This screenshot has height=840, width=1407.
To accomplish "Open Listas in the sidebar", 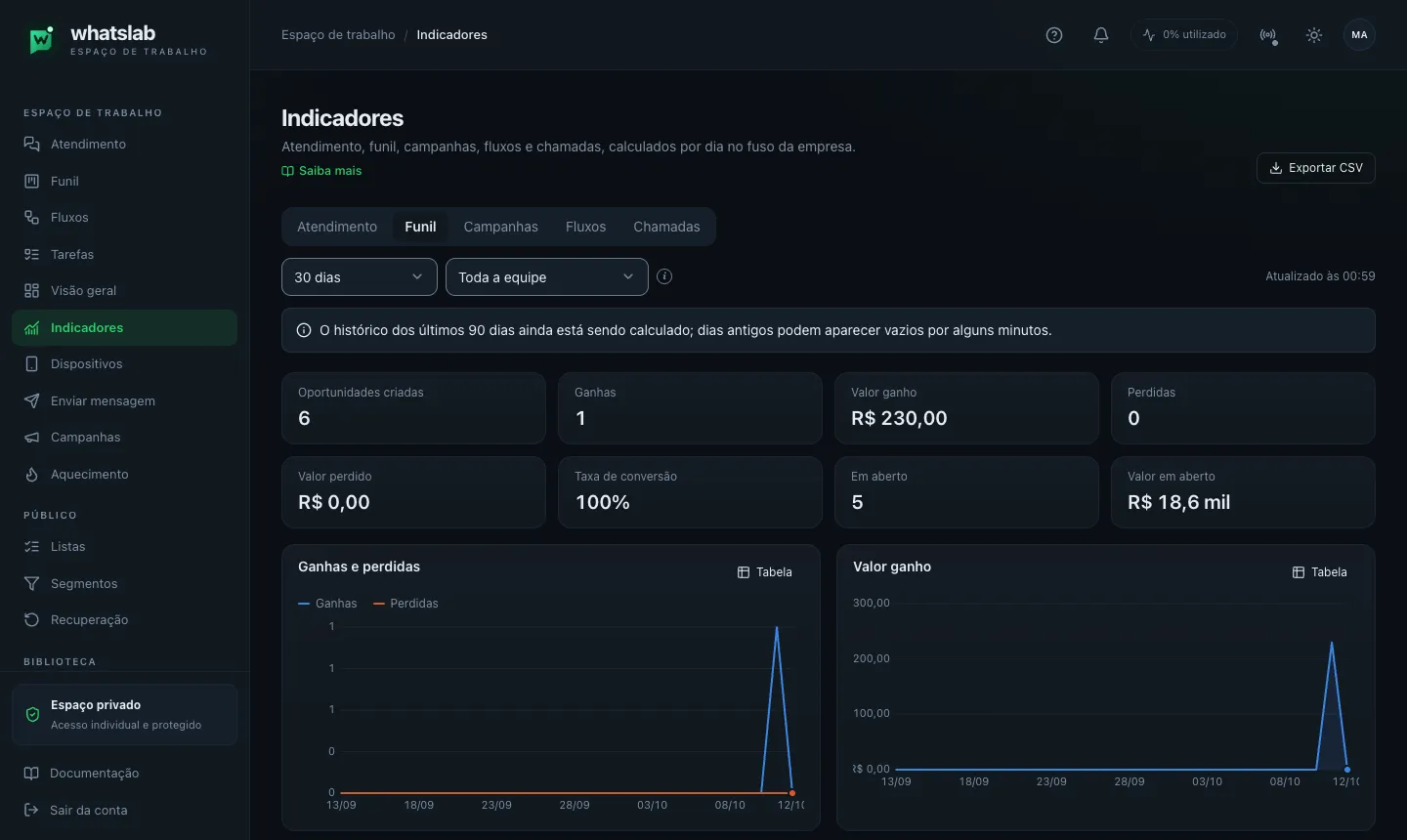I will [x=124, y=547].
